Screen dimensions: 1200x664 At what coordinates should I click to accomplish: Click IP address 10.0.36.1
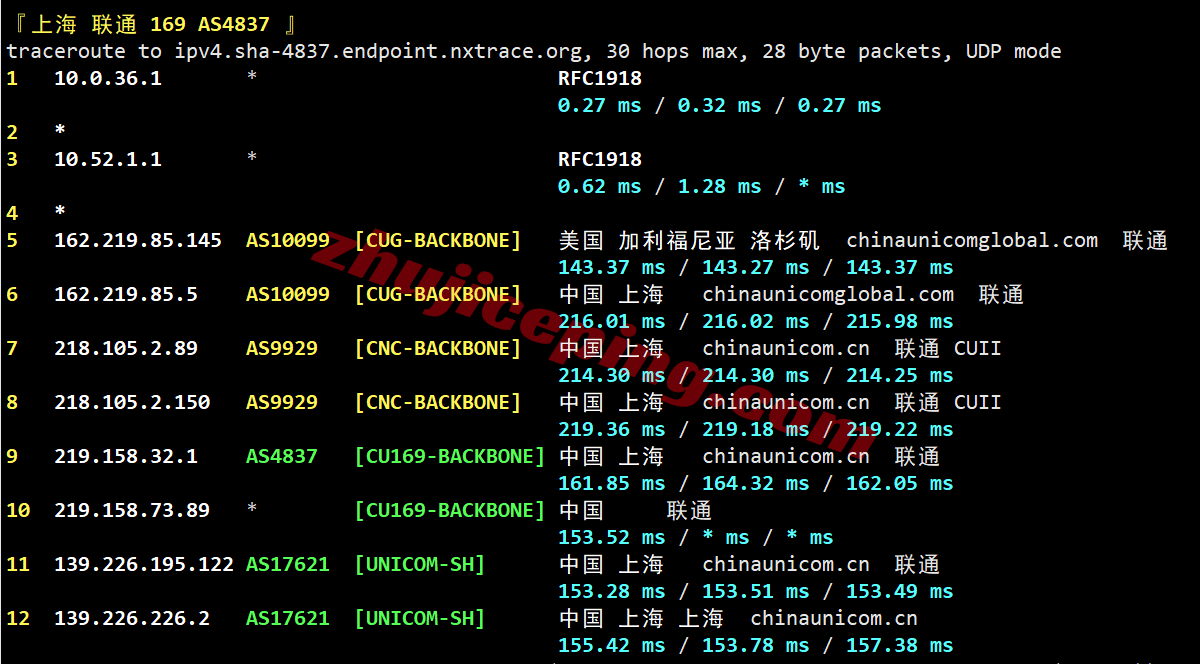pyautogui.click(x=108, y=78)
